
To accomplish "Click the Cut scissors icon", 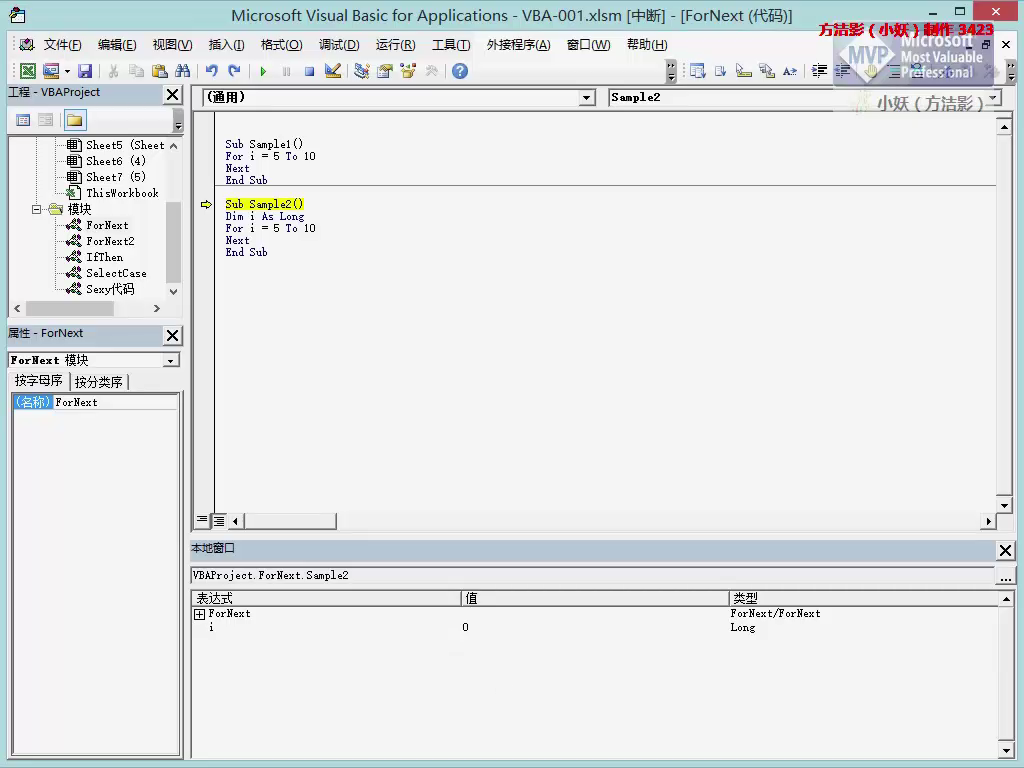I will tap(114, 71).
